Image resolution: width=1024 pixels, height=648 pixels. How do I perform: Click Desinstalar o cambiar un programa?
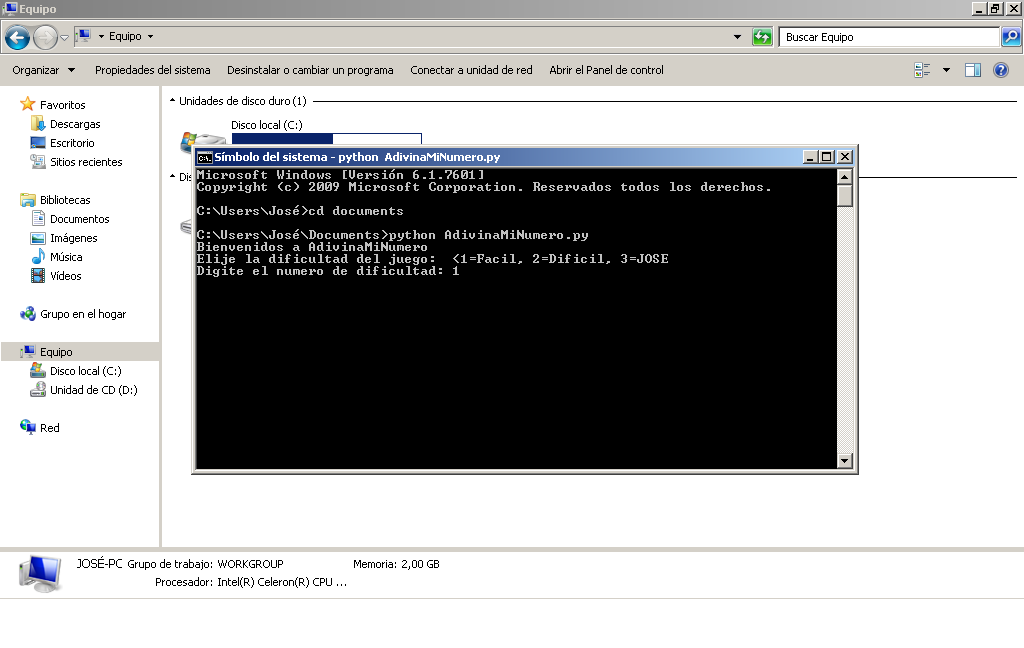(x=310, y=70)
